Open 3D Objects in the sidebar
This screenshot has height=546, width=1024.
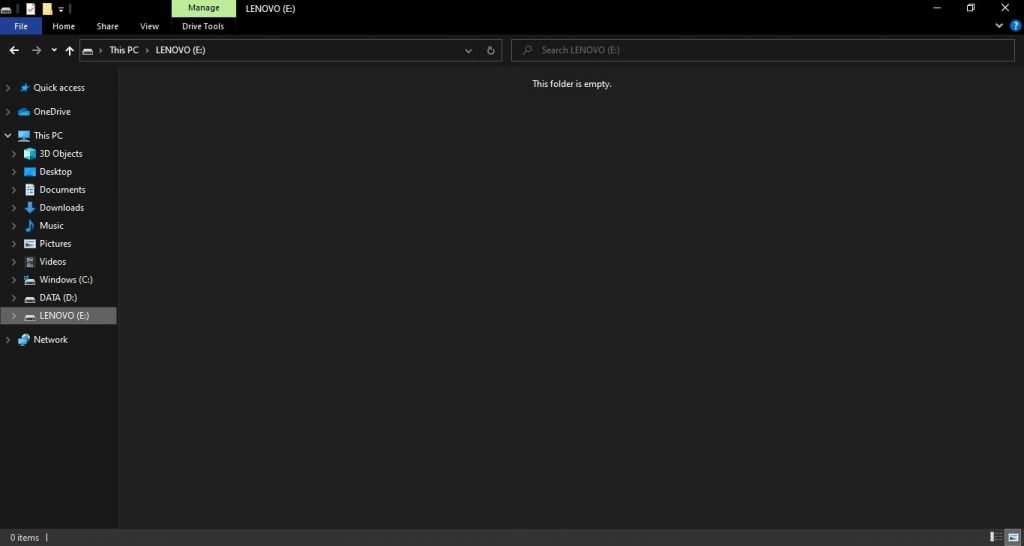[x=61, y=153]
